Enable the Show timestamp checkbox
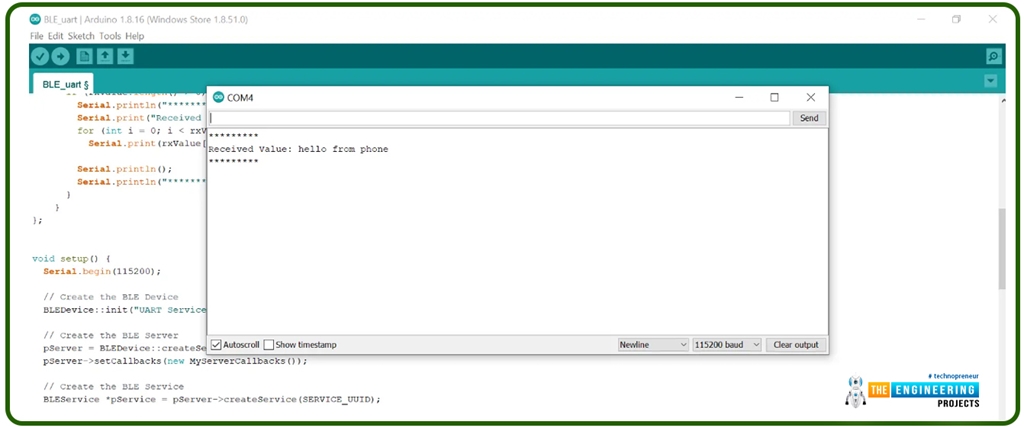Image resolution: width=1024 pixels, height=428 pixels. (x=268, y=345)
